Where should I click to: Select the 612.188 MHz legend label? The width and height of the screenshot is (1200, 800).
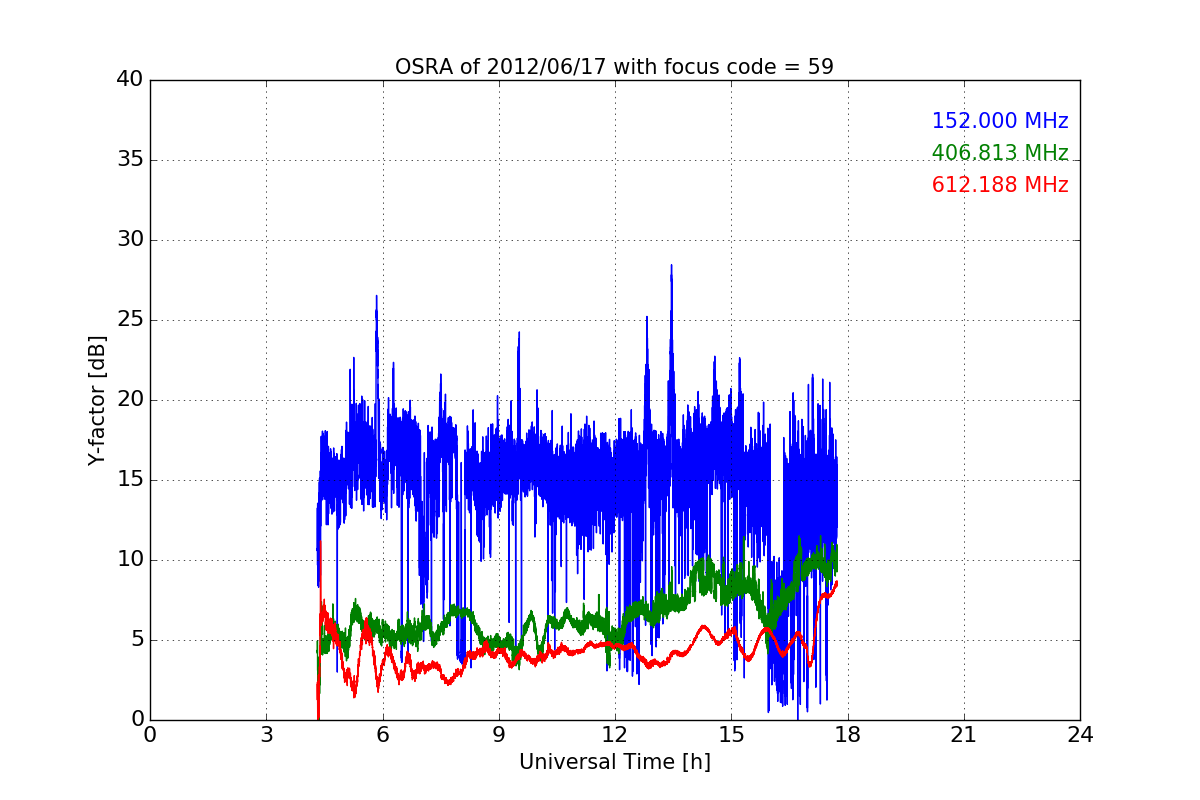pyautogui.click(x=1000, y=185)
